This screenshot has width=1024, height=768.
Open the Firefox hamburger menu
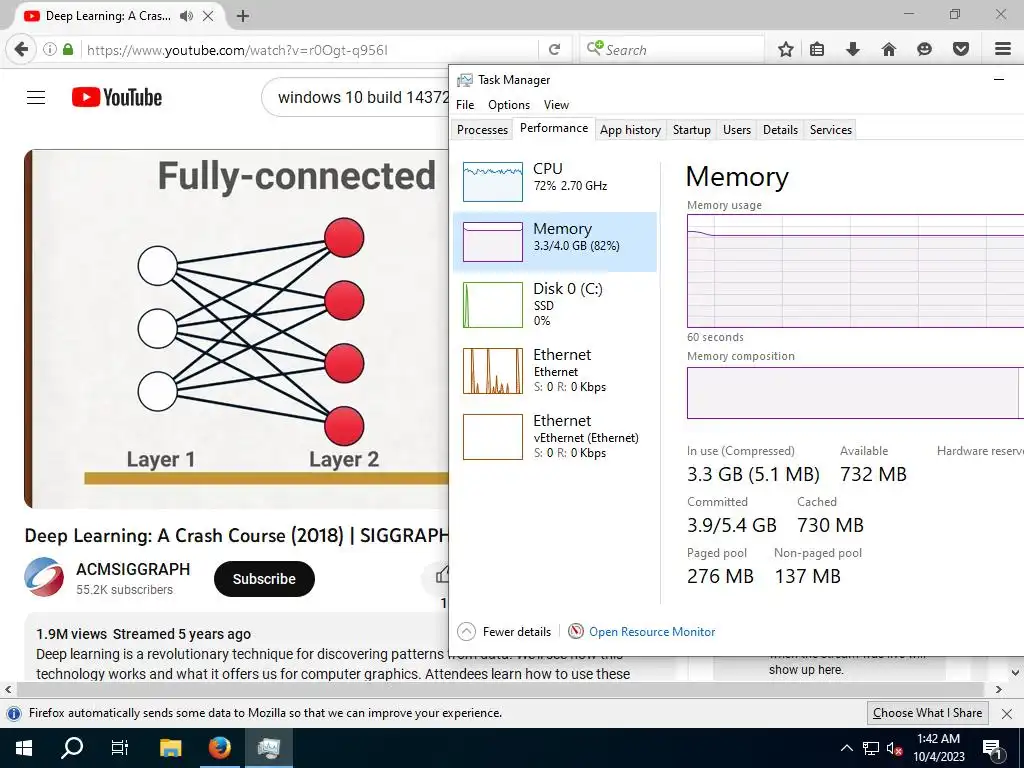click(x=1003, y=49)
